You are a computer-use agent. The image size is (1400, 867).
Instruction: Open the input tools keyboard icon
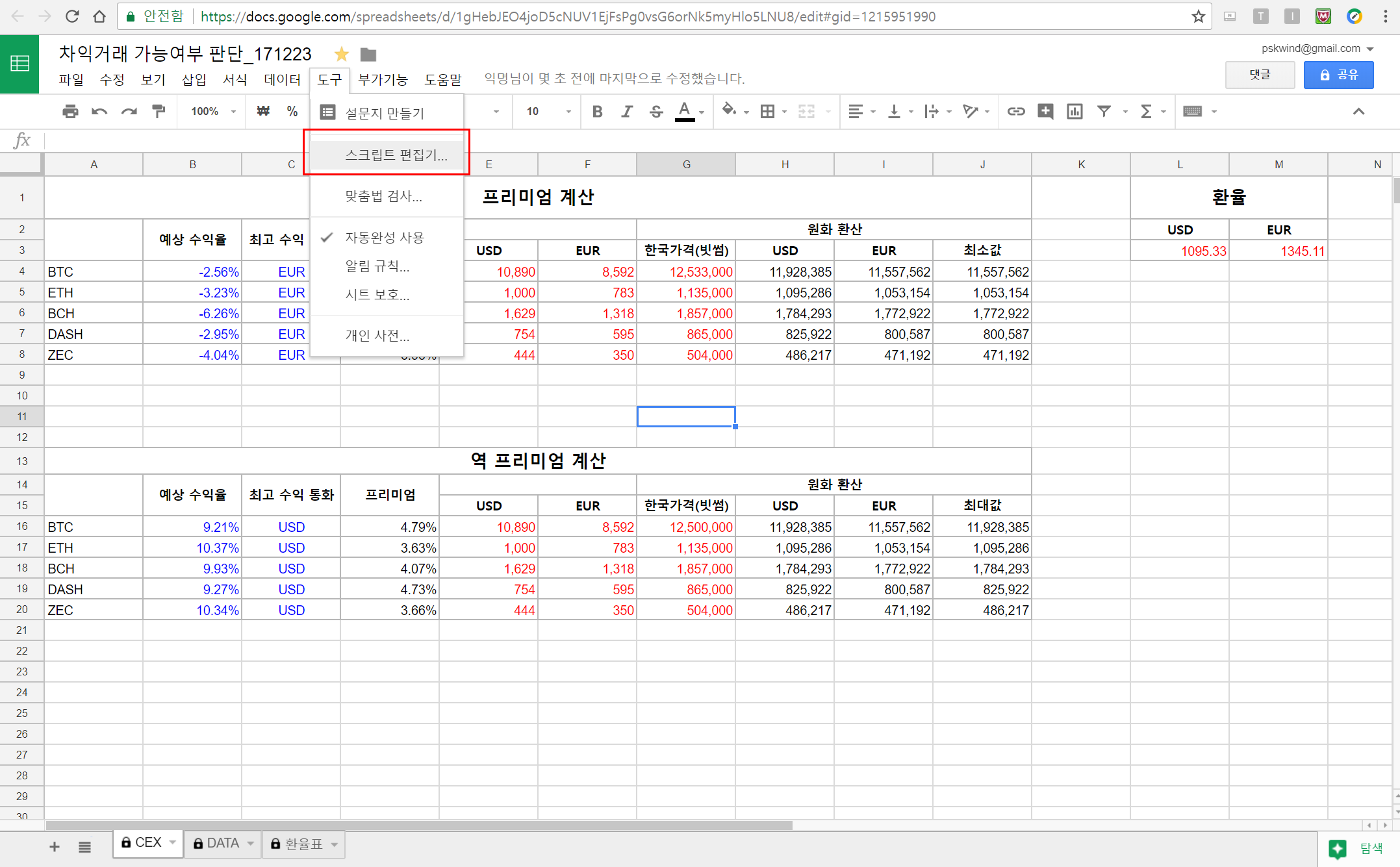click(1193, 112)
